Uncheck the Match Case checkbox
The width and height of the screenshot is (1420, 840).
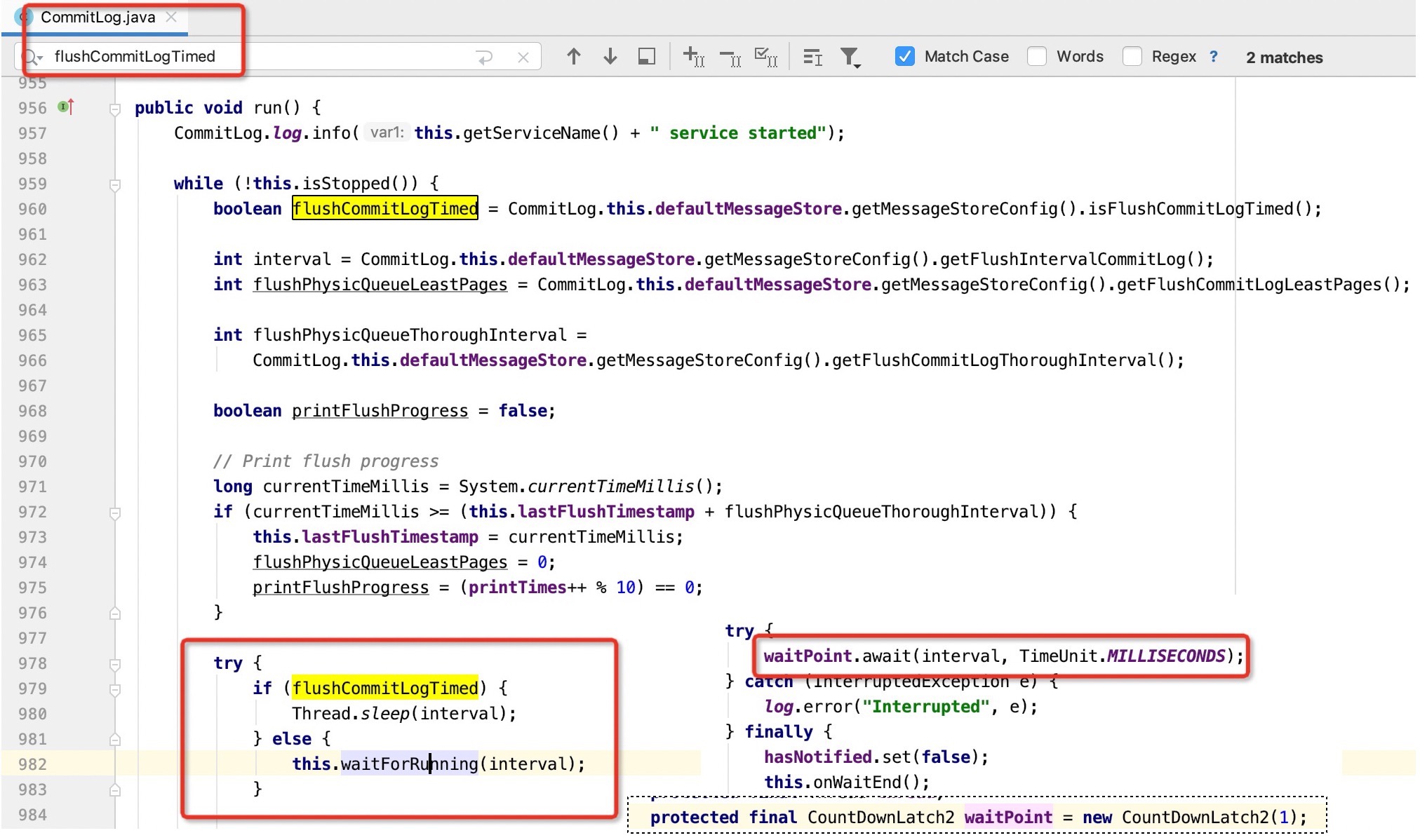[x=904, y=57]
